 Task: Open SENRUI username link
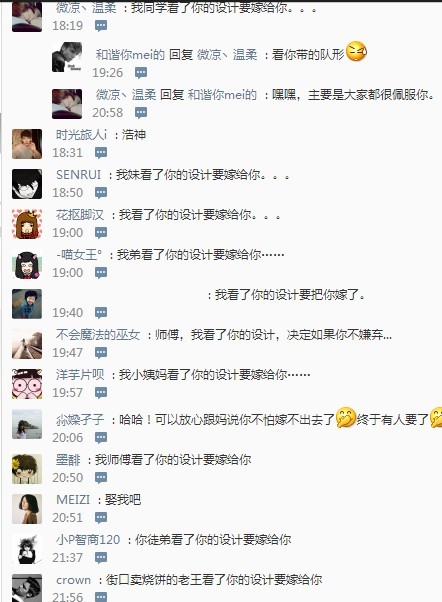(78, 175)
